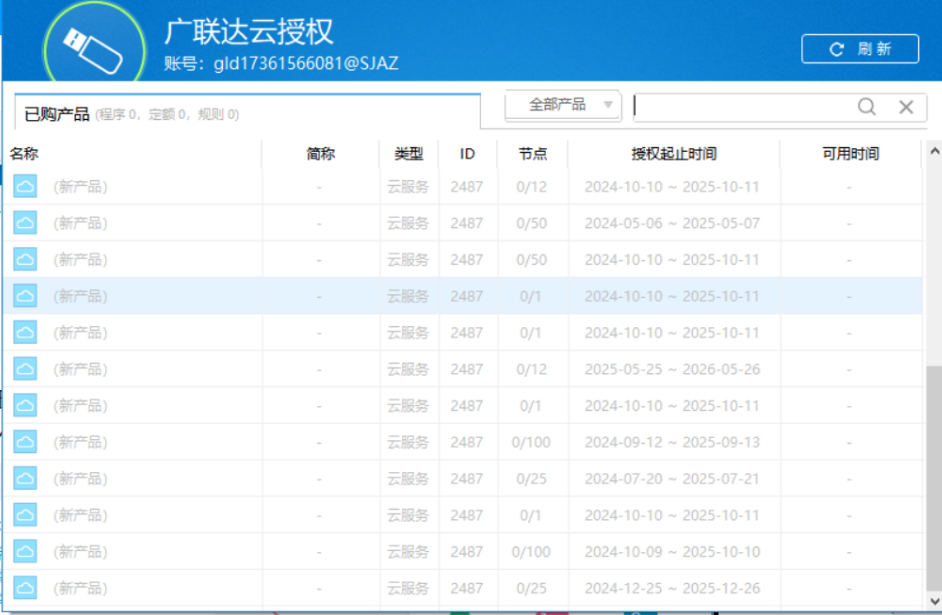This screenshot has height=615, width=942.
Task: Click cloud icon of row starting 2024-12-25
Action: (25, 588)
